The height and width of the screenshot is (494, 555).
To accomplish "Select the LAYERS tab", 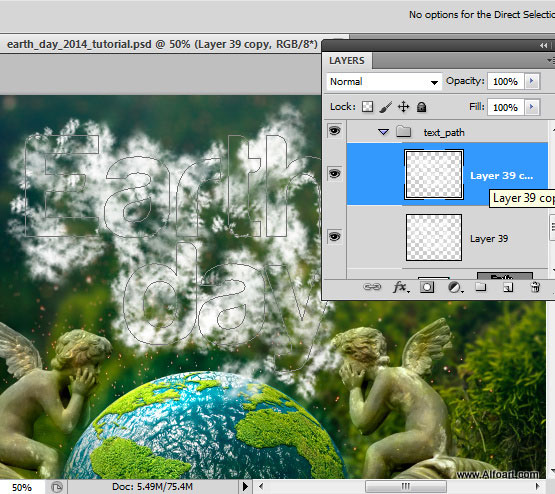I will [x=347, y=61].
